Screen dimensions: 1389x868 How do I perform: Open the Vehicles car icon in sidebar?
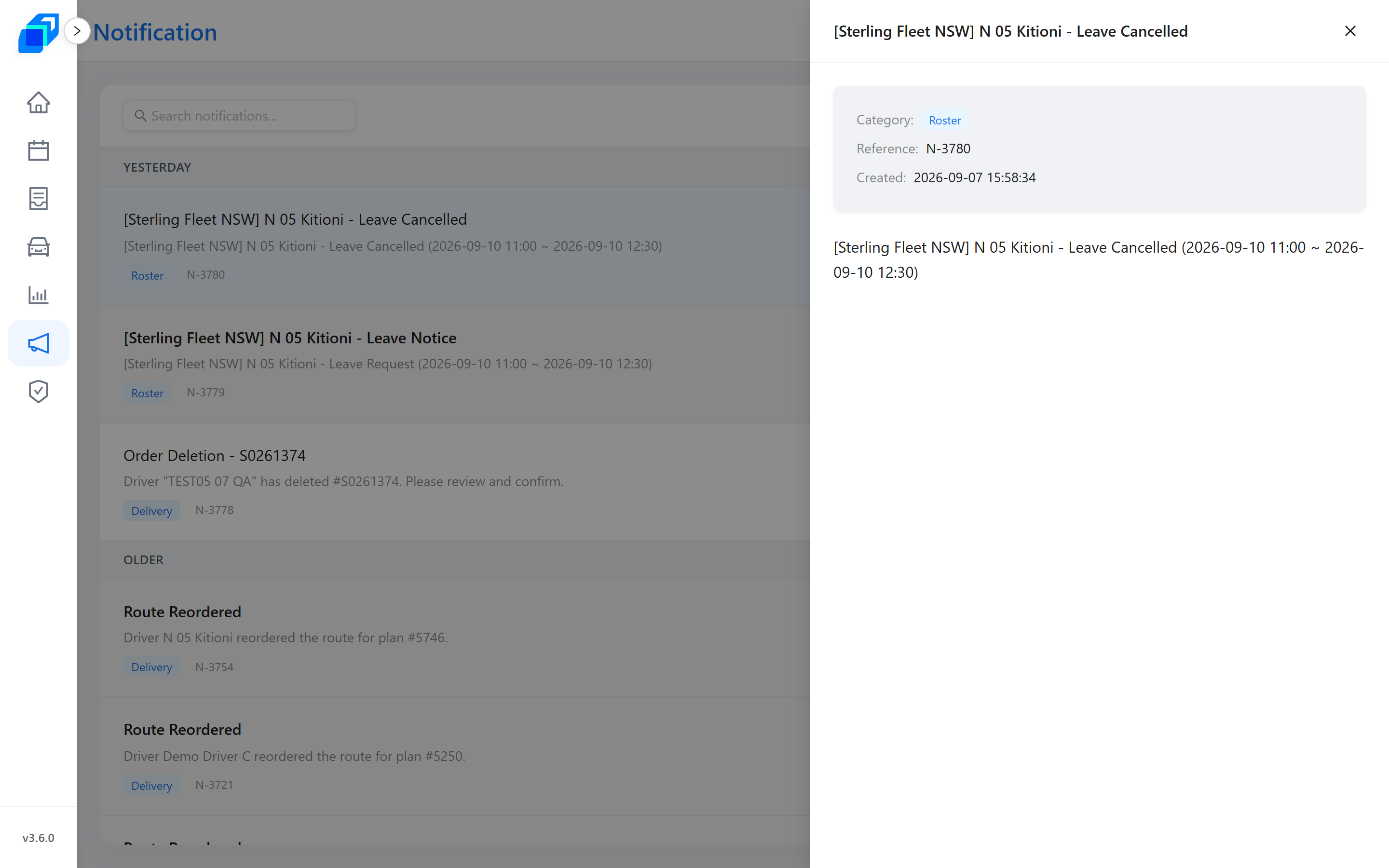coord(39,247)
